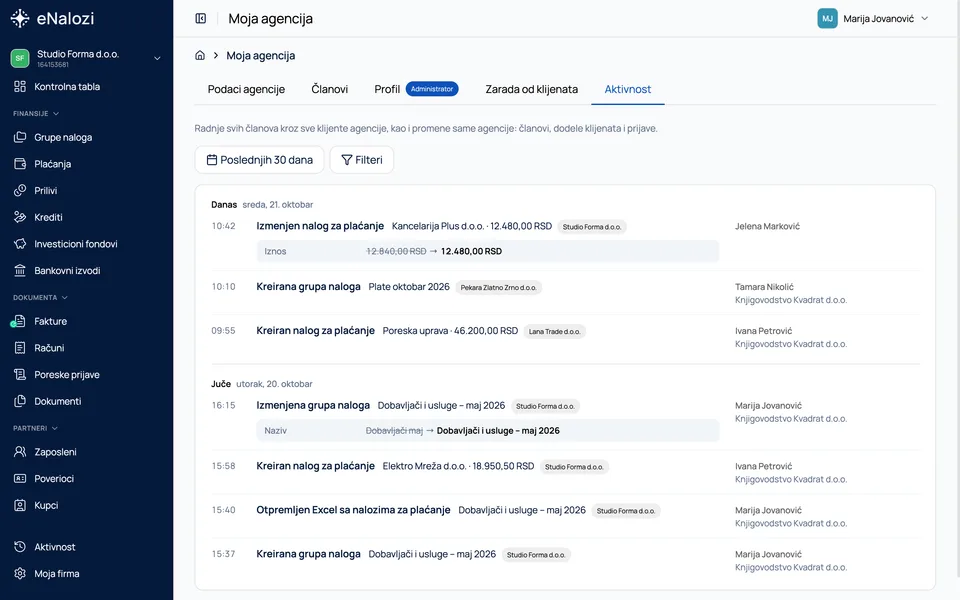Open Poreske prijave icon in sidebar
This screenshot has height=600, width=960.
tap(20, 374)
